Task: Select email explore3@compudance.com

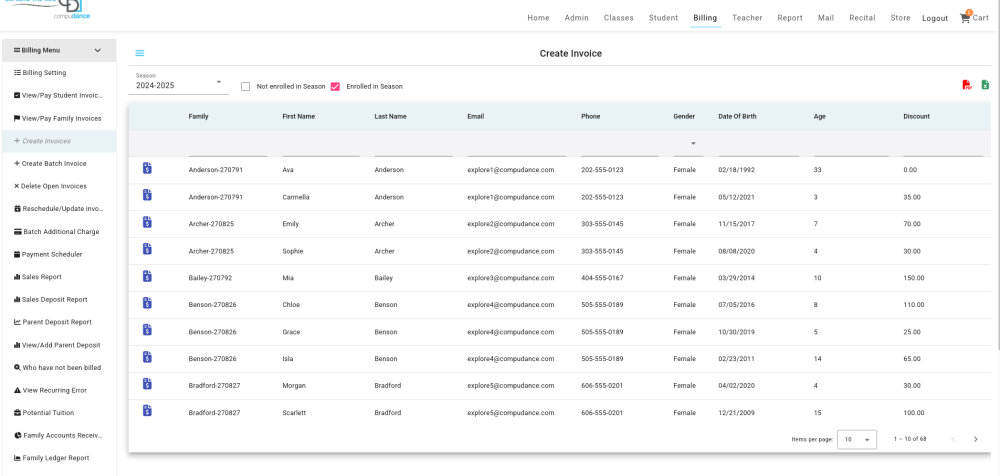Action: coord(510,278)
